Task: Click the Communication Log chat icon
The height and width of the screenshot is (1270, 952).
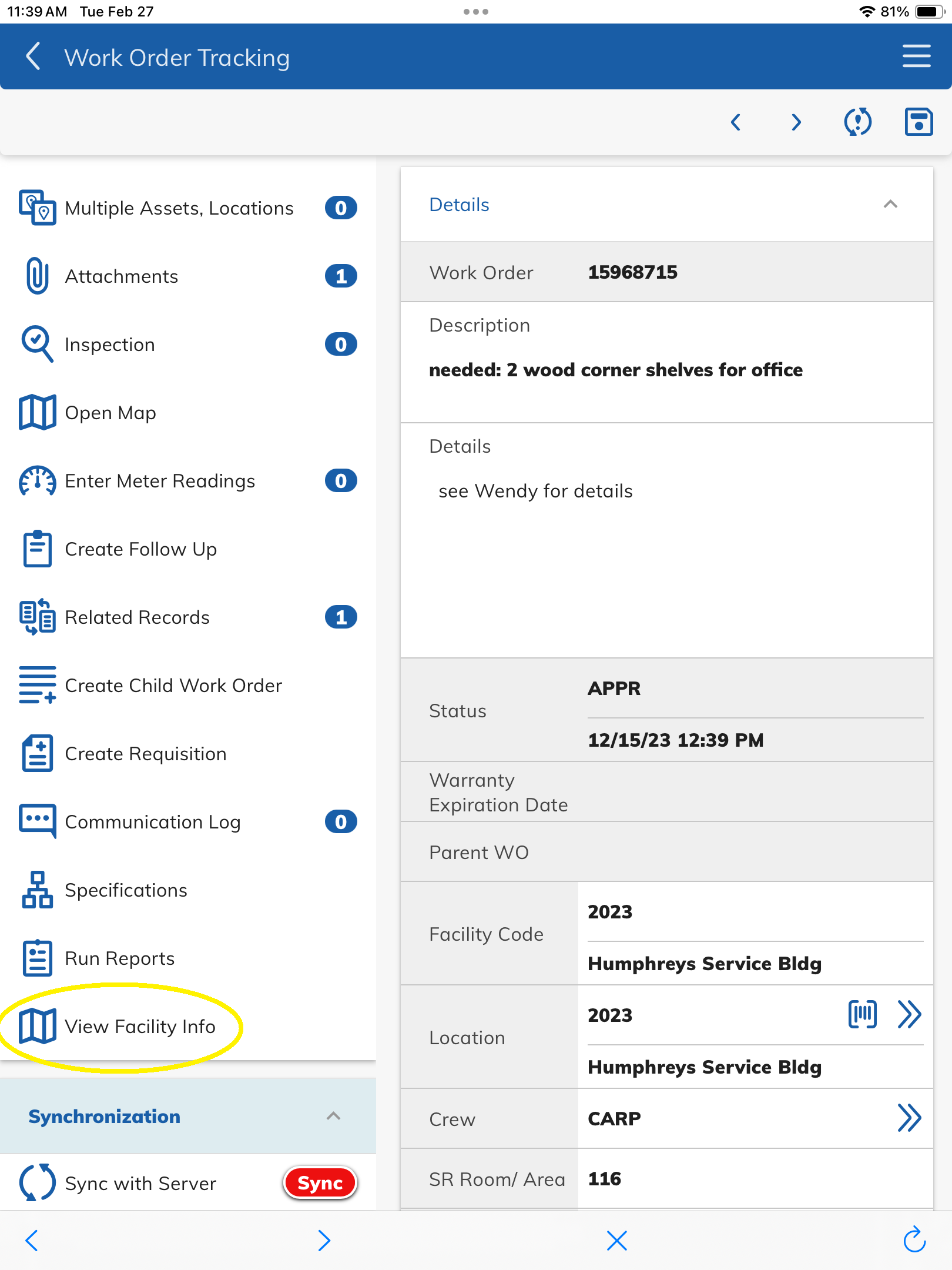Action: click(37, 821)
